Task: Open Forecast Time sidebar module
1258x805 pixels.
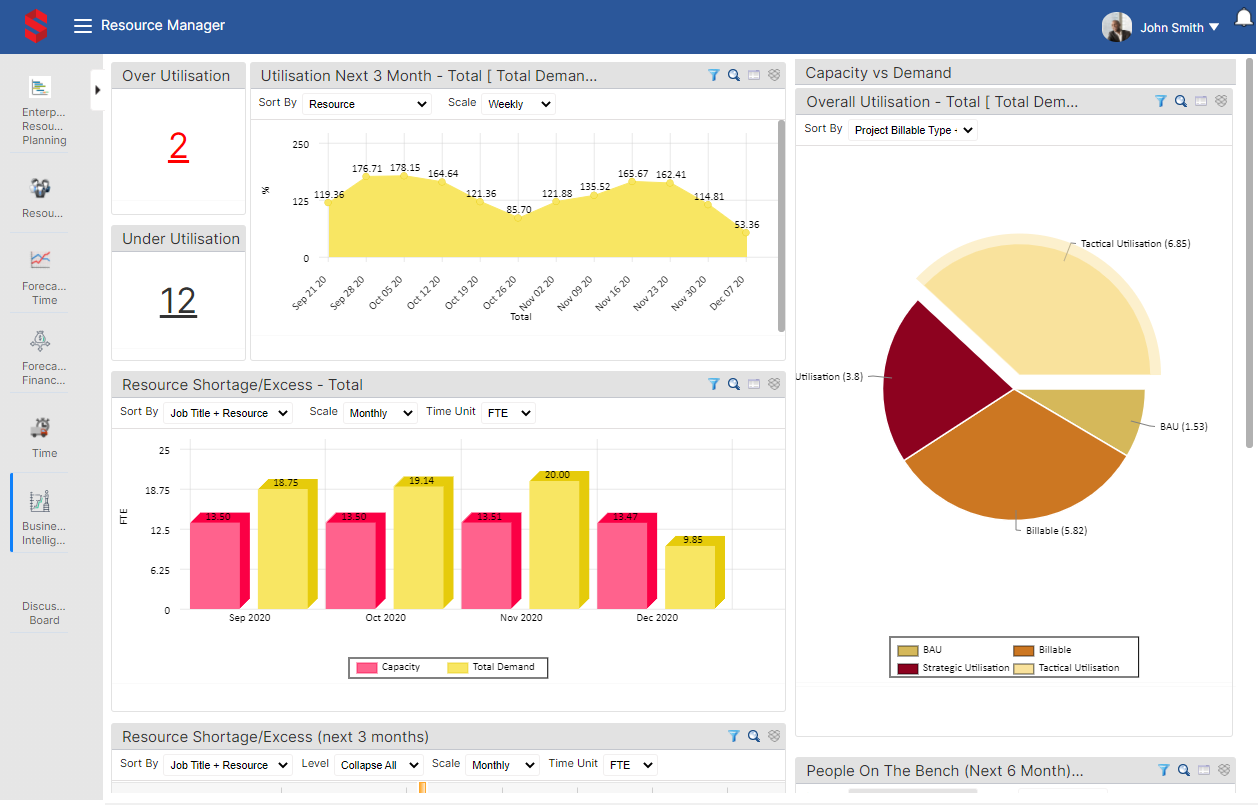Action: pyautogui.click(x=44, y=274)
